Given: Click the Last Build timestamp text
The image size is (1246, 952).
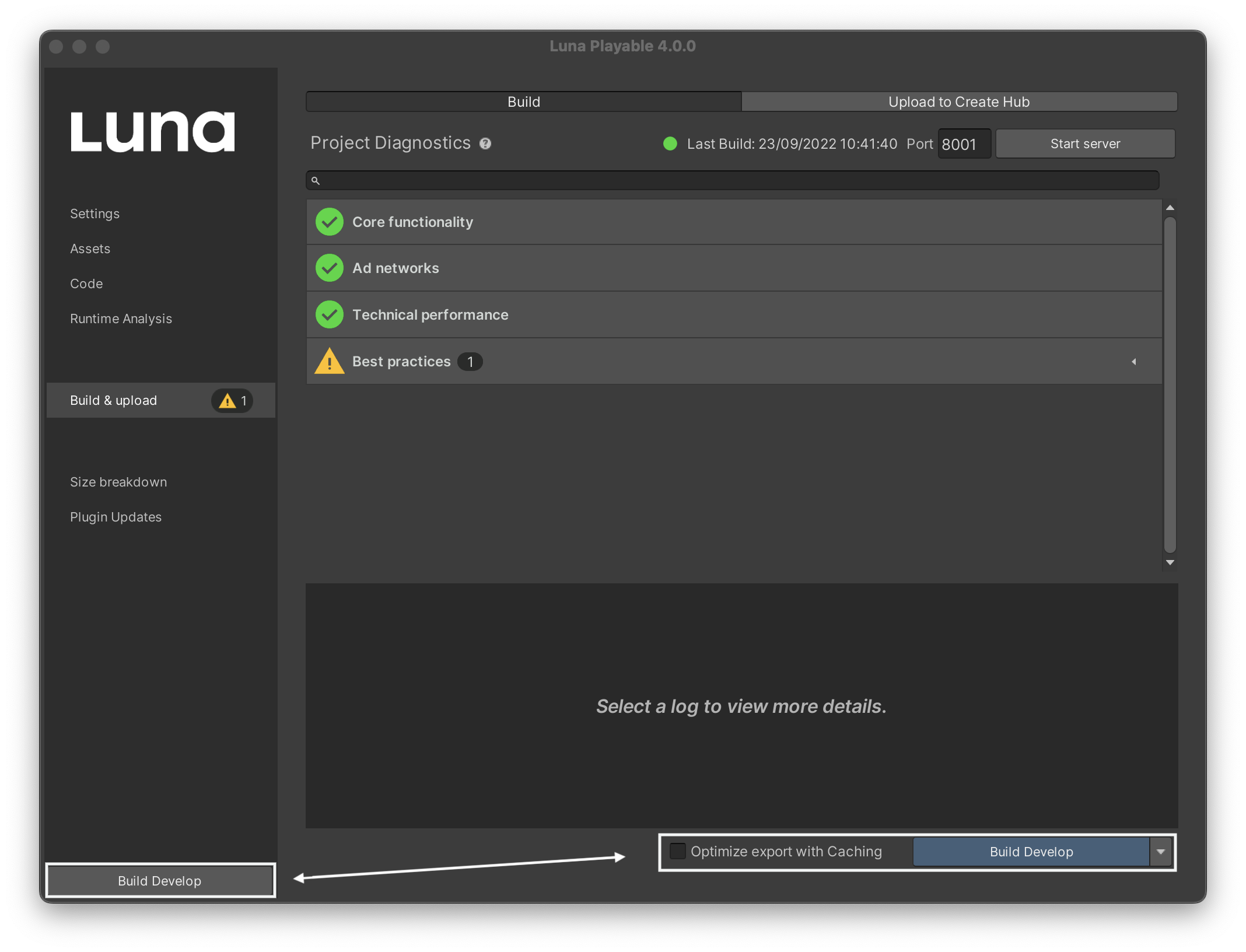Looking at the screenshot, I should [x=792, y=144].
